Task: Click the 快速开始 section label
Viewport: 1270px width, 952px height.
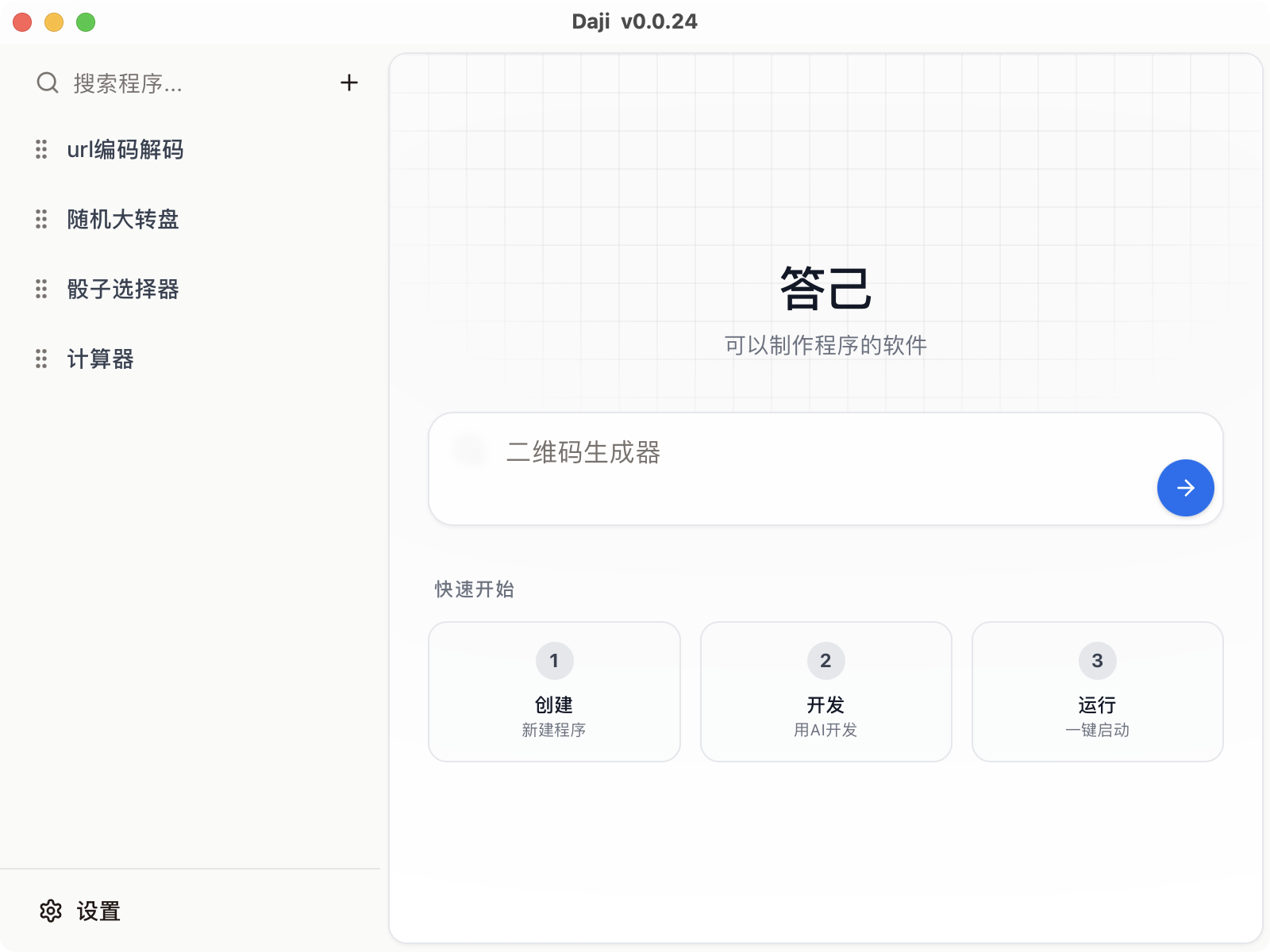Action: click(475, 589)
